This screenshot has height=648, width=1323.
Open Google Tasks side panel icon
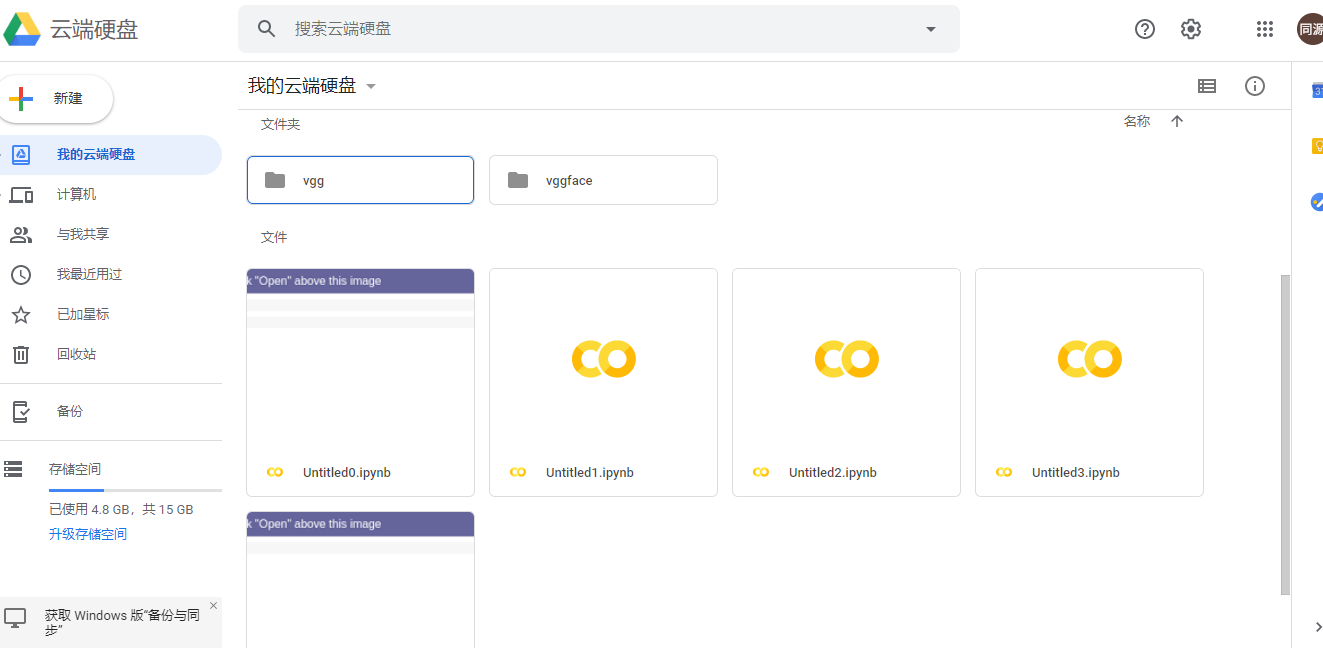pyautogui.click(x=1317, y=202)
